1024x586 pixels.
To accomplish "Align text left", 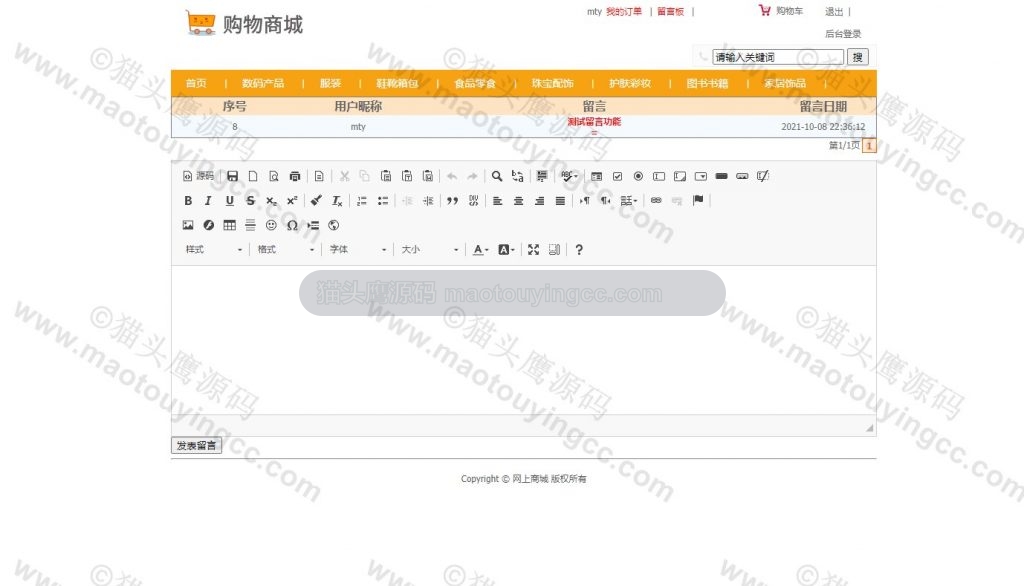I will pos(498,201).
